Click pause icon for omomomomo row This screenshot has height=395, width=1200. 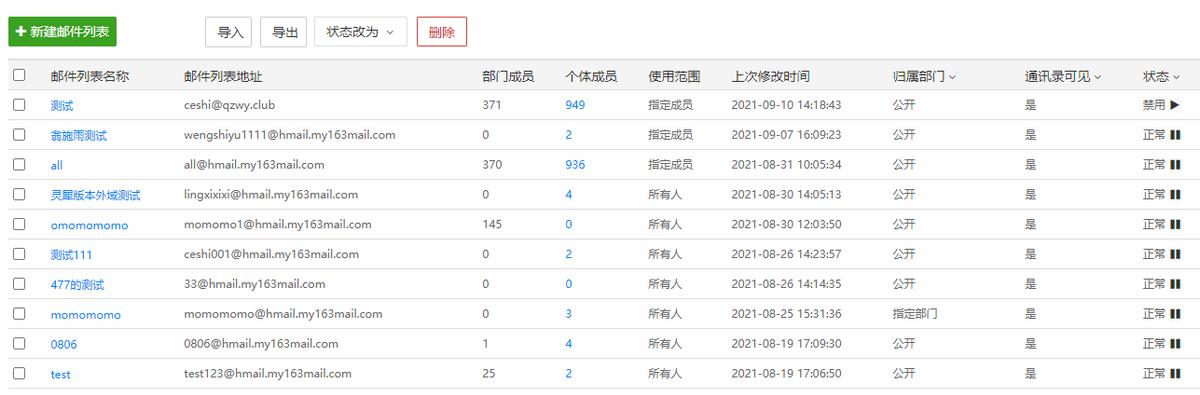(x=1175, y=225)
